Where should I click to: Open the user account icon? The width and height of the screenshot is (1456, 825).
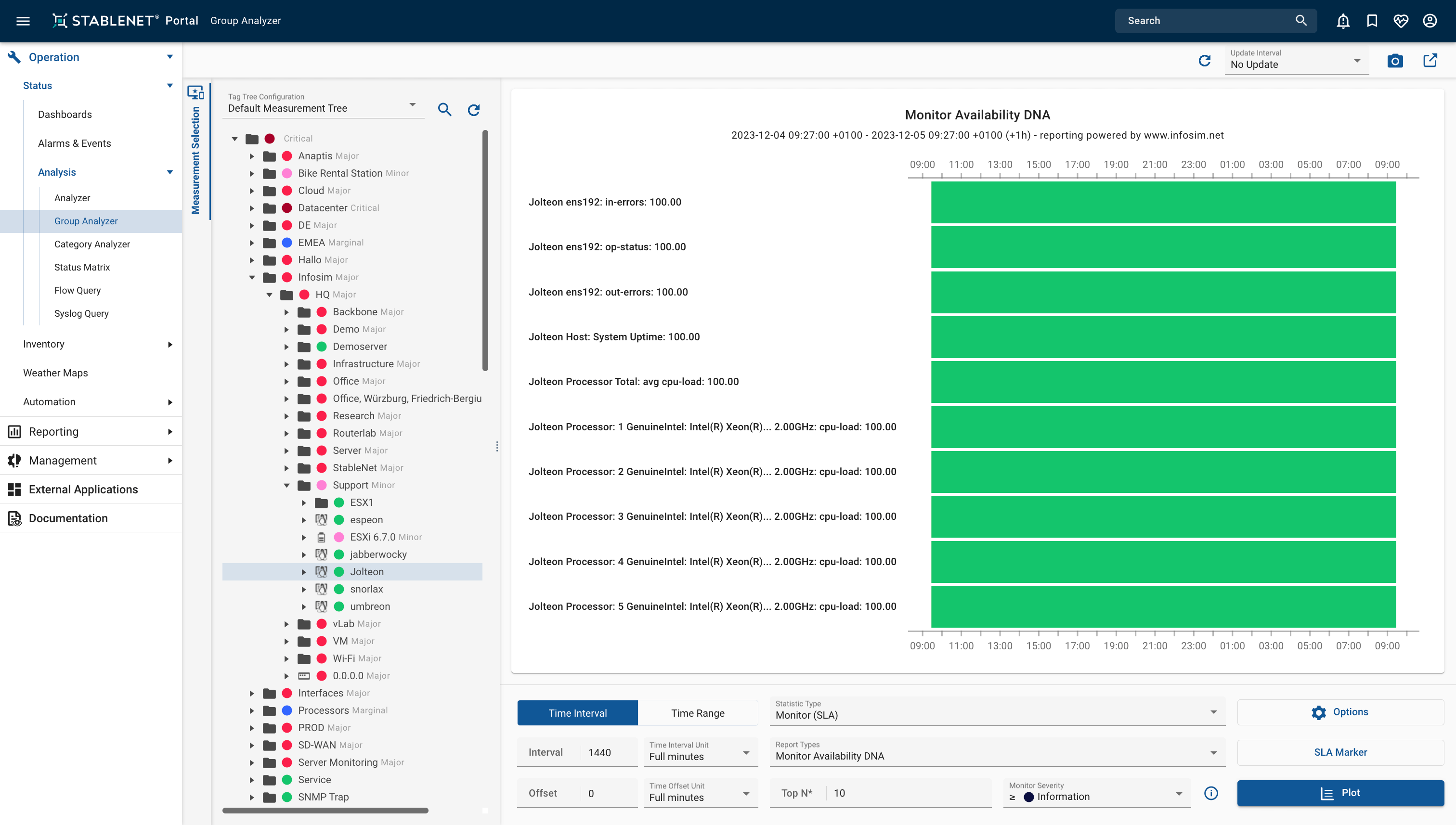tap(1430, 21)
